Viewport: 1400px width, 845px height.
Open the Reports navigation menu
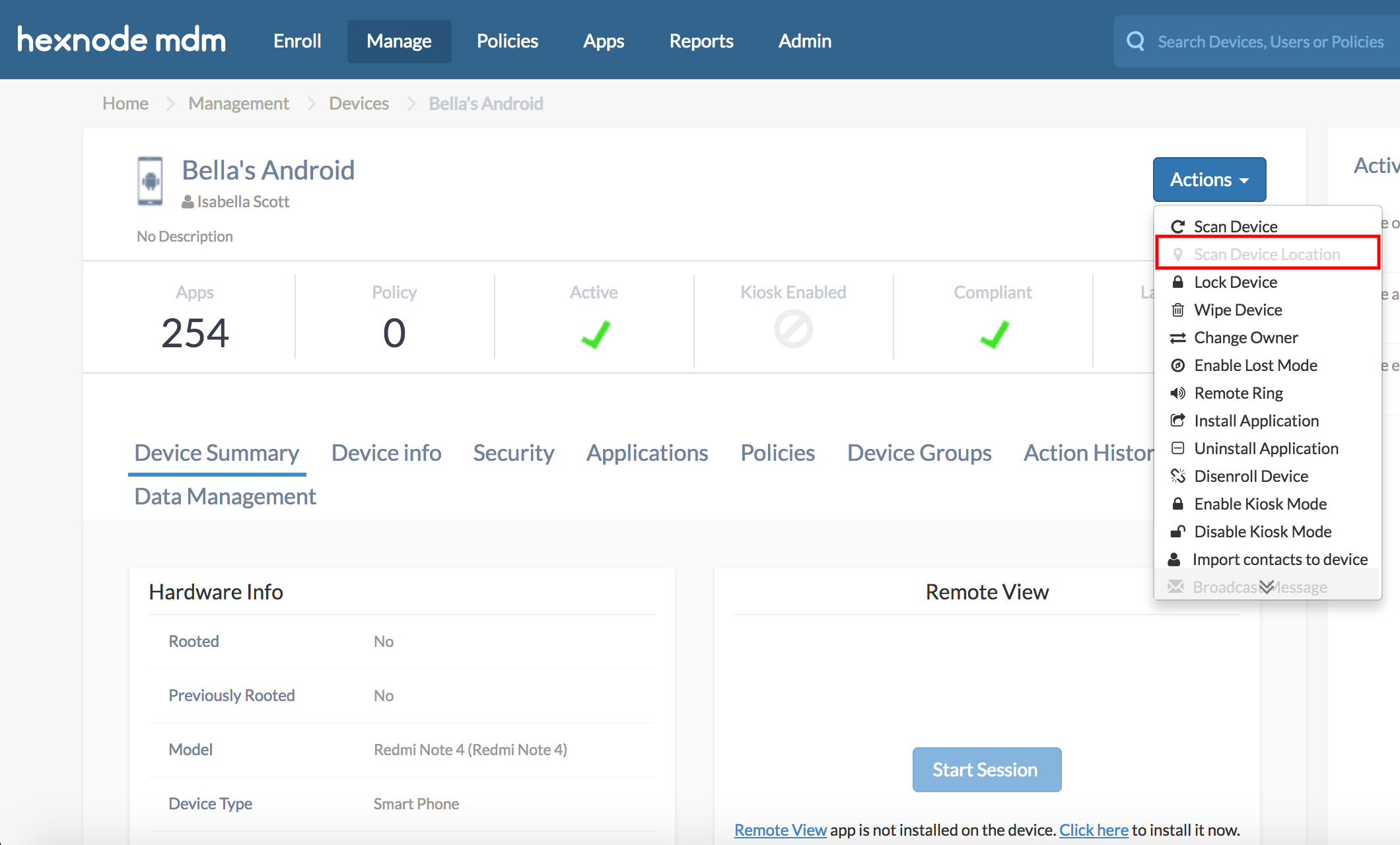(x=701, y=41)
